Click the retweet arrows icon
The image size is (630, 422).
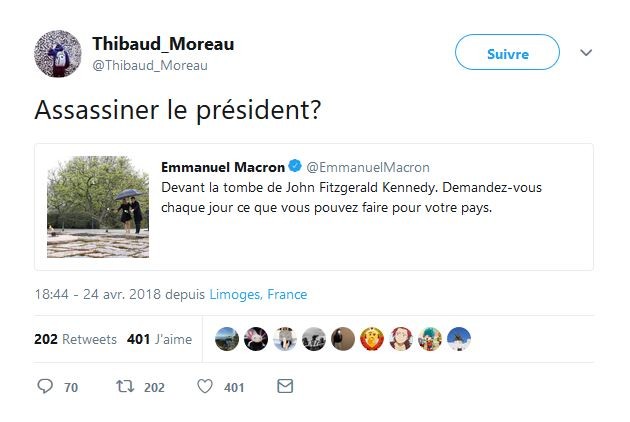tap(124, 386)
